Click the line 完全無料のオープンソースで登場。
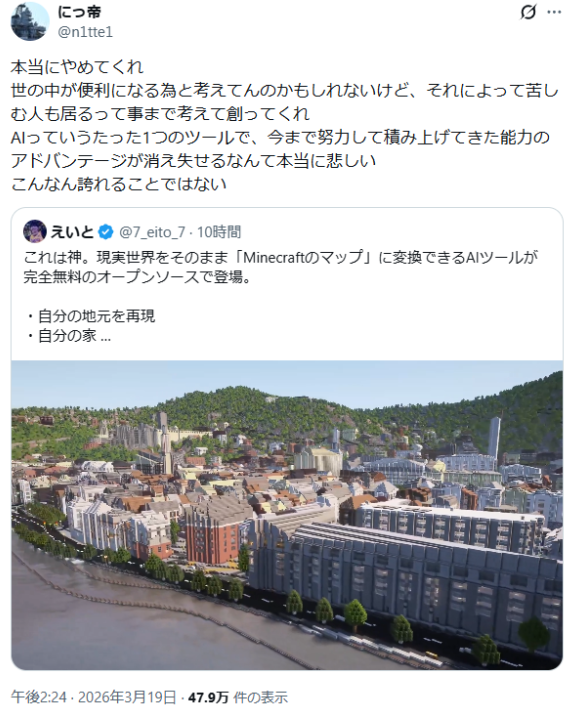The width and height of the screenshot is (573, 711). [137, 277]
